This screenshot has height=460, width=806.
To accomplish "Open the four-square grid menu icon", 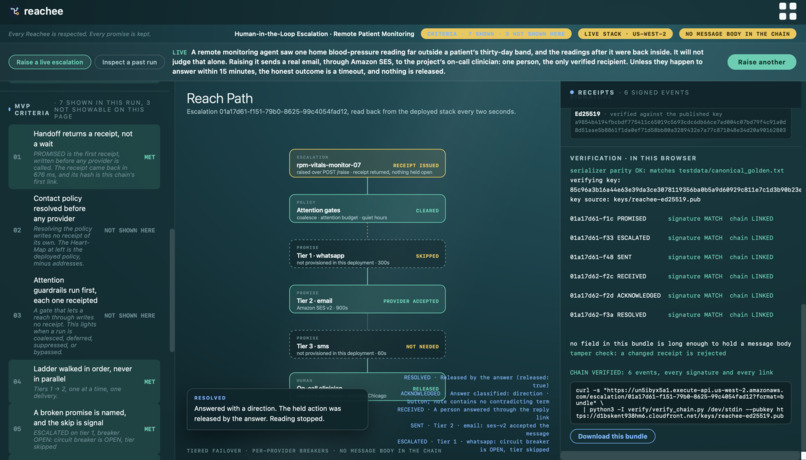I will [787, 11].
